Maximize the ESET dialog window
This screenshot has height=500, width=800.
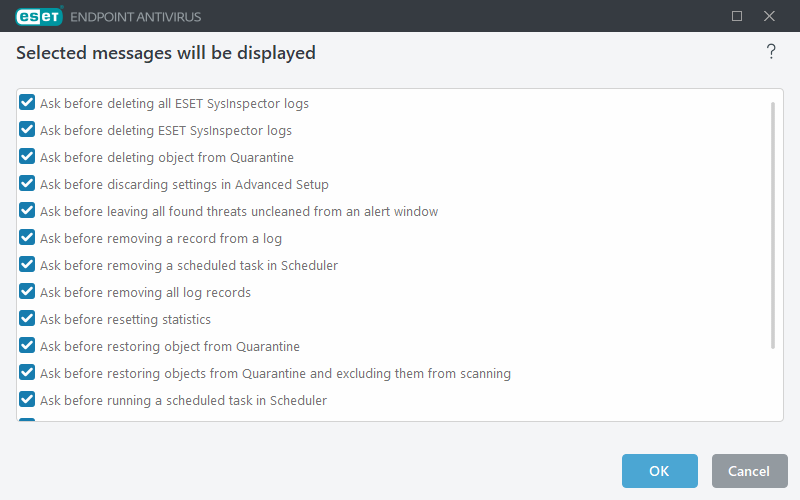737,16
